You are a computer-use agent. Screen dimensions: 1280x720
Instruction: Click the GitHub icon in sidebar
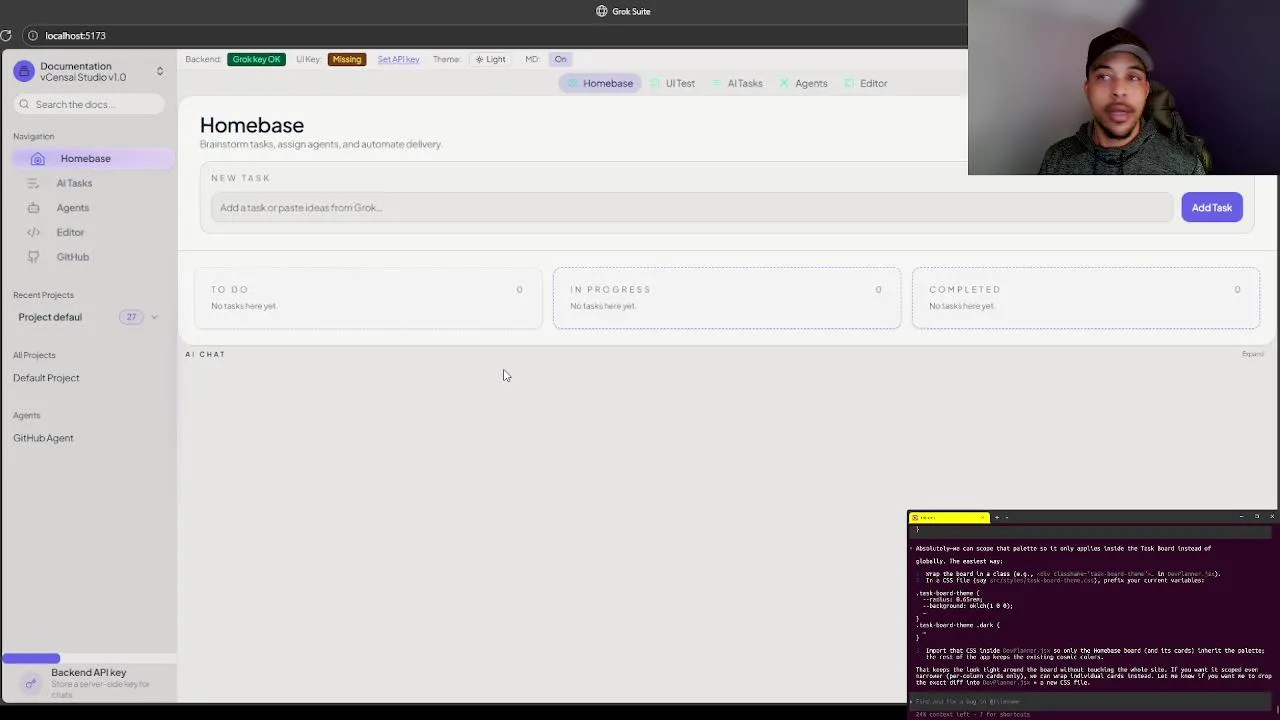(x=33, y=257)
